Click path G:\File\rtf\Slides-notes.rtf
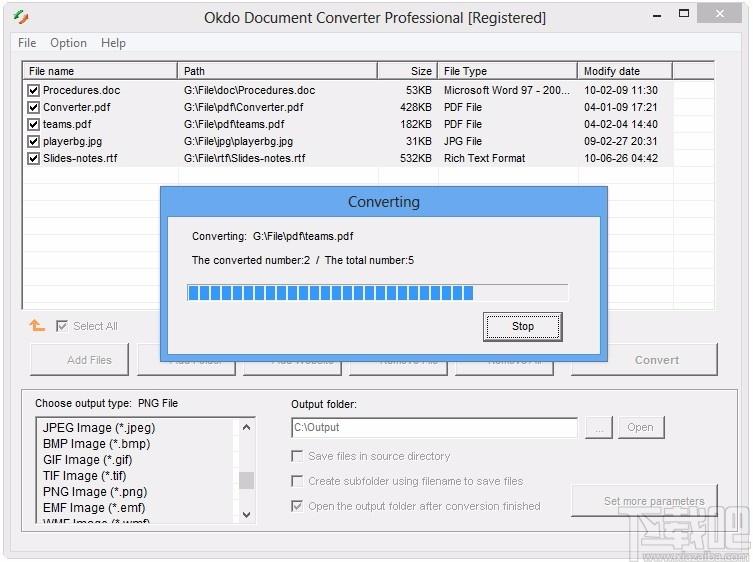753x562 pixels. 244,158
